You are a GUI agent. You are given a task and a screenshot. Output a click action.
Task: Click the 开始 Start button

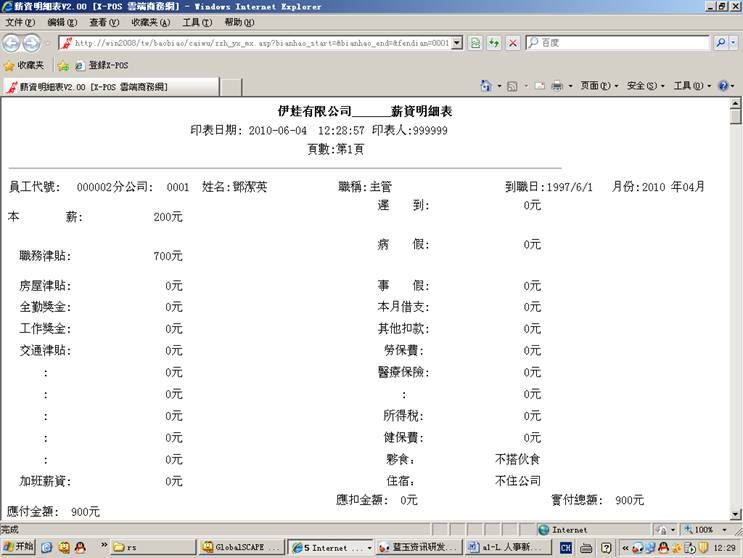click(19, 547)
